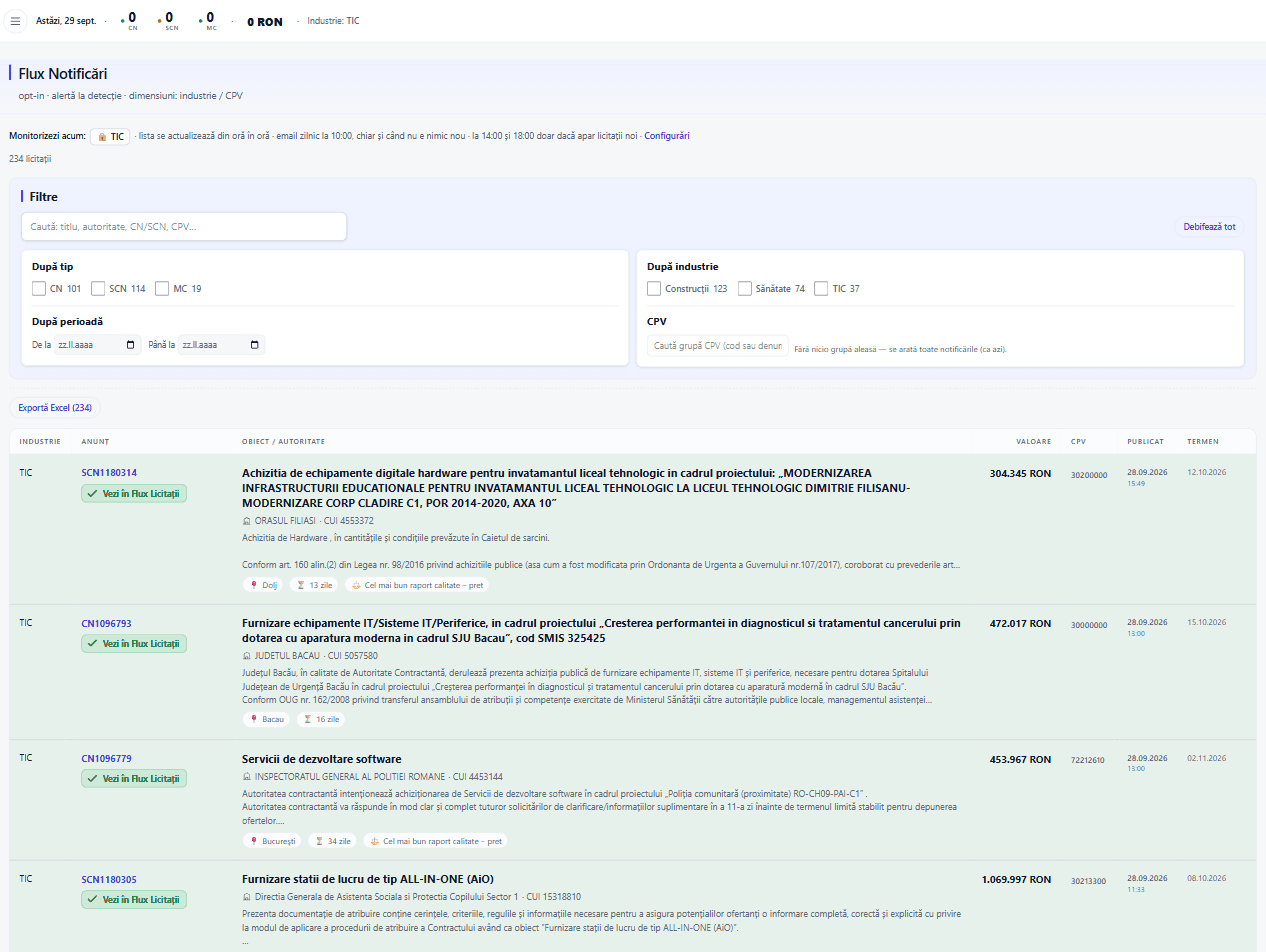Check the MC type filter checkbox

(x=162, y=289)
